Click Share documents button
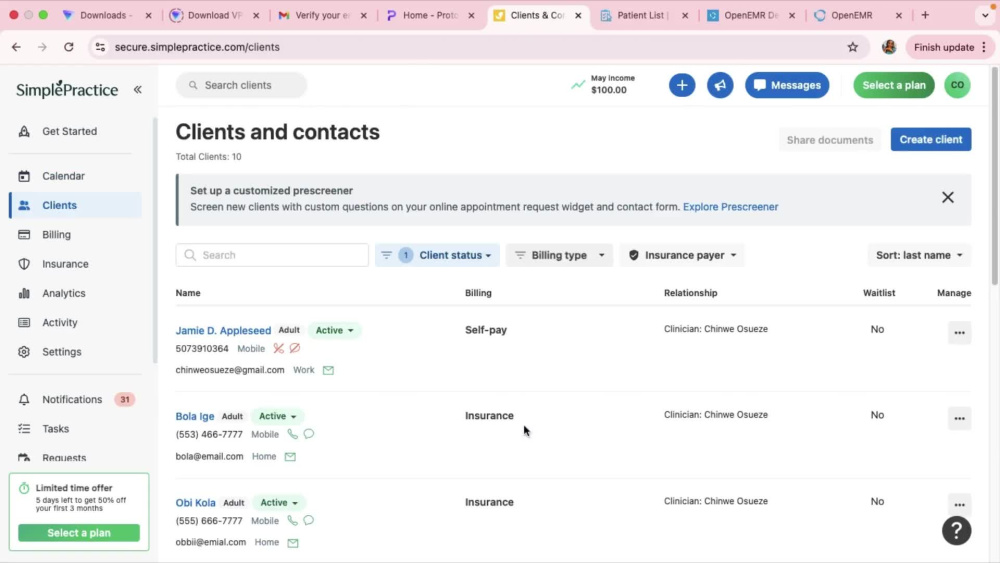The height and width of the screenshot is (563, 1000). click(x=829, y=140)
